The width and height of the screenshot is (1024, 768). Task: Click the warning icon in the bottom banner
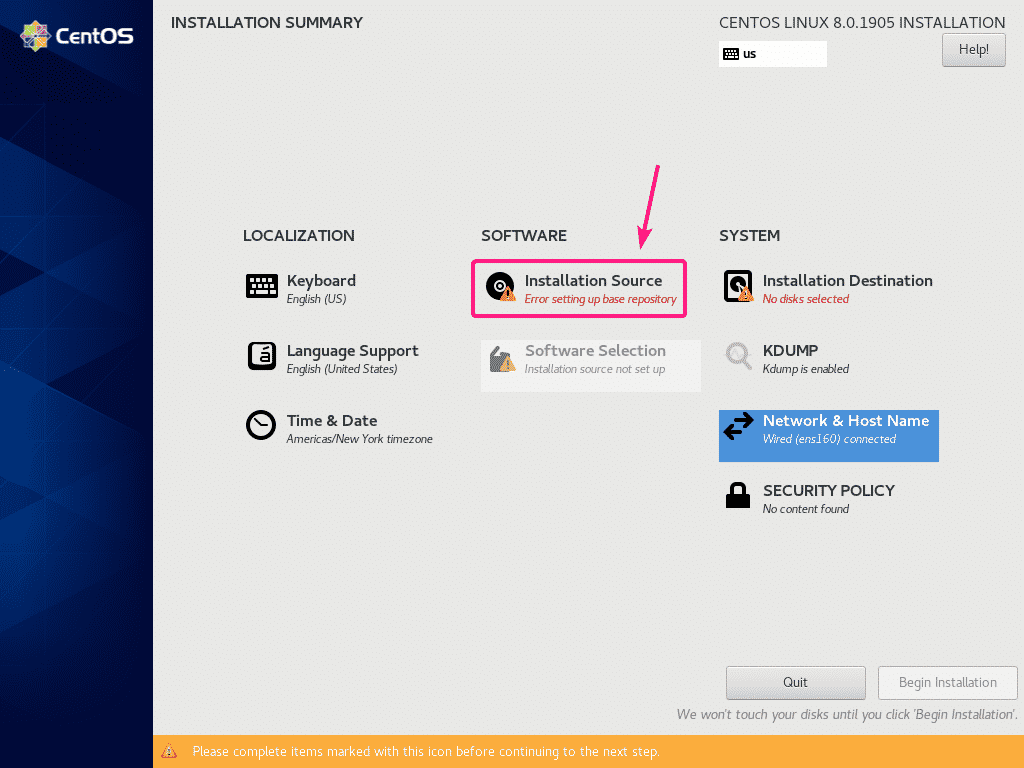tap(168, 751)
